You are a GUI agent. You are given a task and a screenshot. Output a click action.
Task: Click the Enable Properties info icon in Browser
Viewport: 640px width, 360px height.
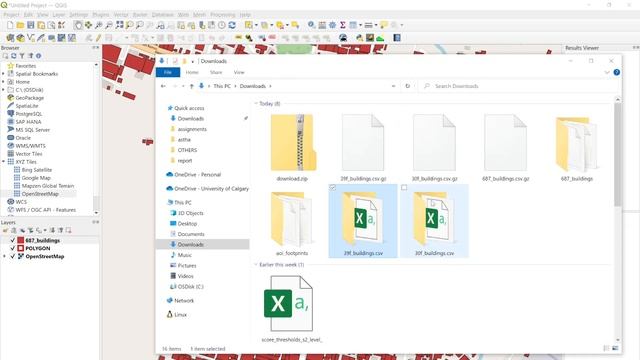[38, 56]
